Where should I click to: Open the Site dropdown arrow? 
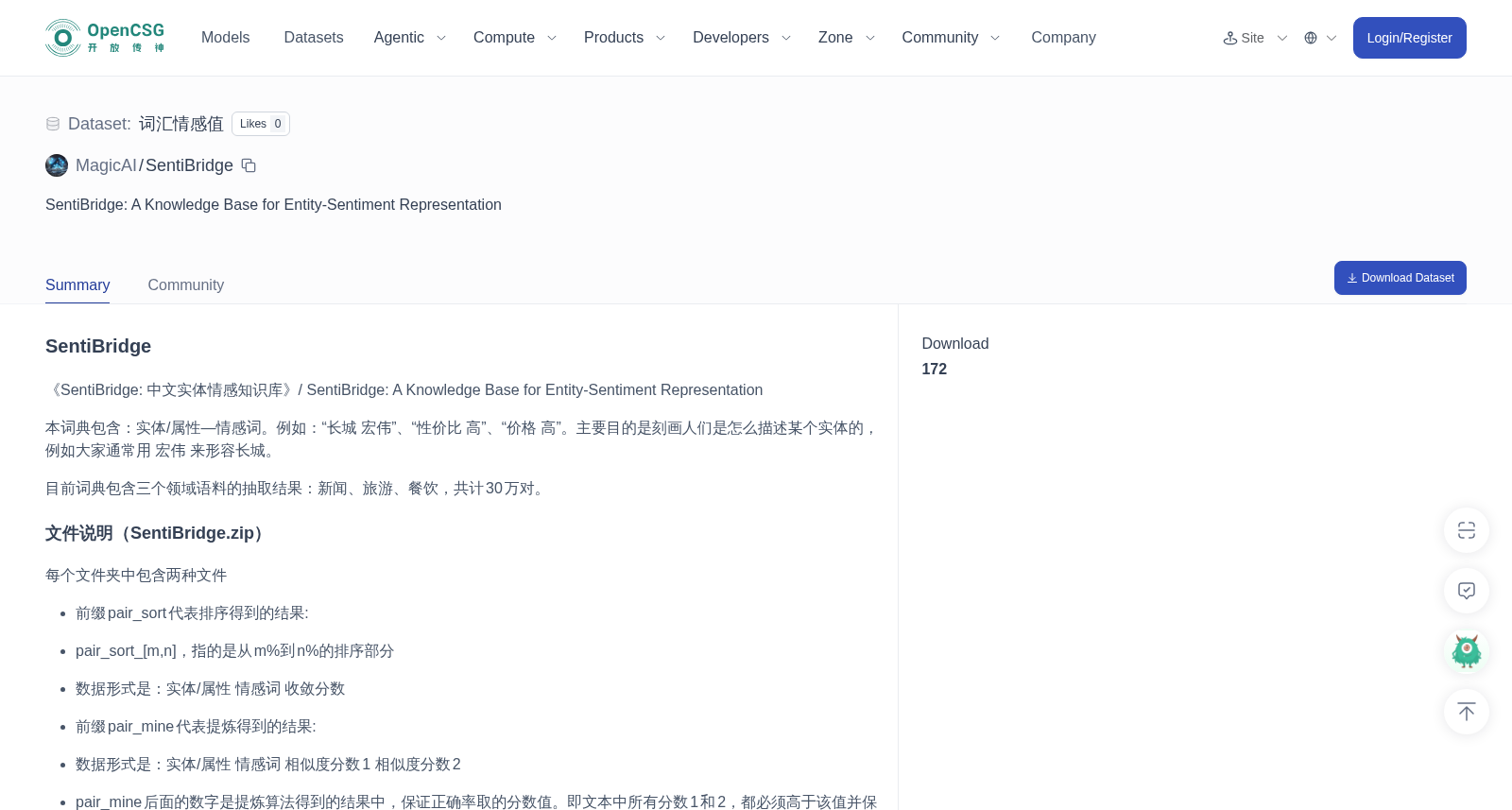pyautogui.click(x=1282, y=38)
